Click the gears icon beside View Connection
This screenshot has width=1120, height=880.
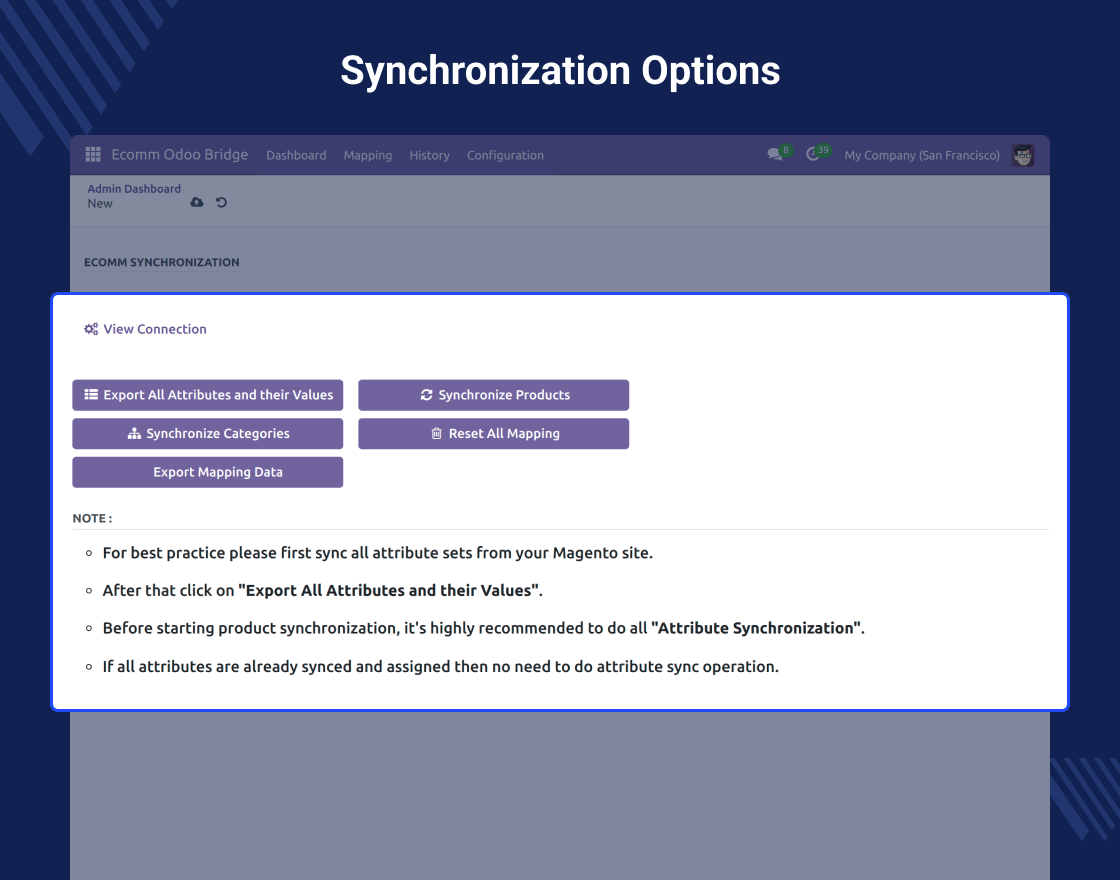[x=91, y=329]
